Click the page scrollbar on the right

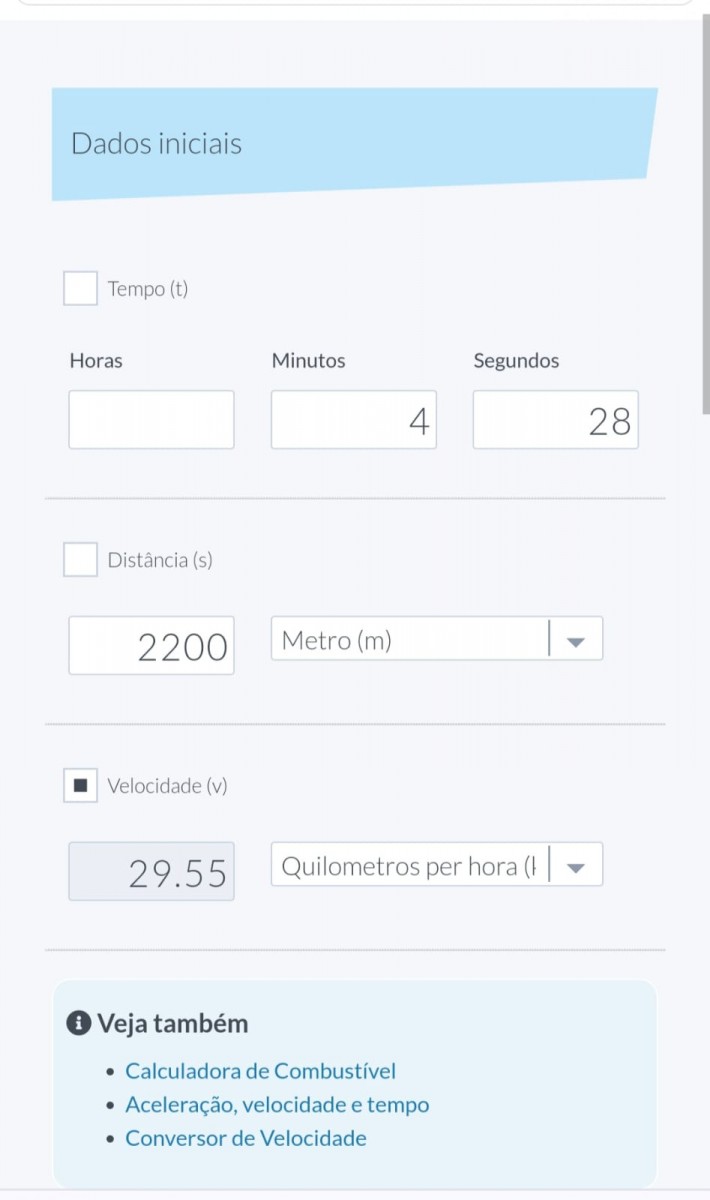point(705,215)
